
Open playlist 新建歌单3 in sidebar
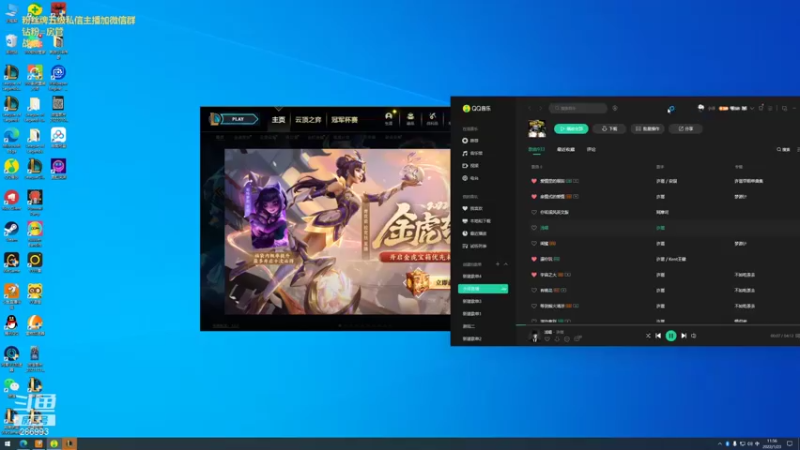point(472,301)
